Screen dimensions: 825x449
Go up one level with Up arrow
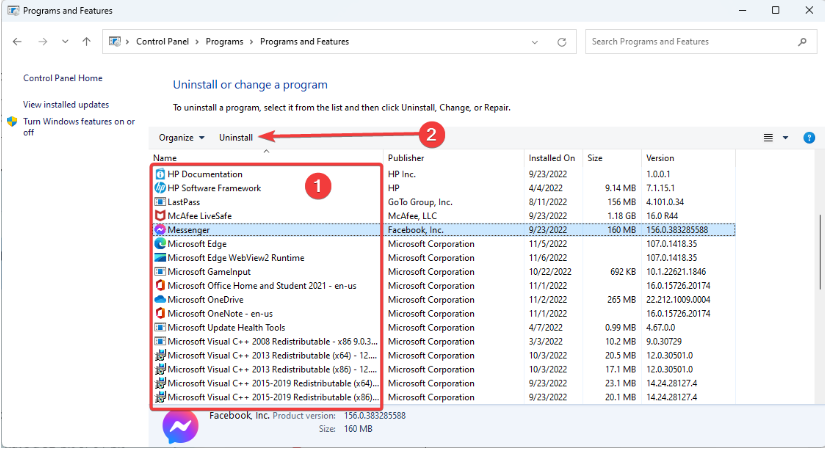pyautogui.click(x=87, y=42)
